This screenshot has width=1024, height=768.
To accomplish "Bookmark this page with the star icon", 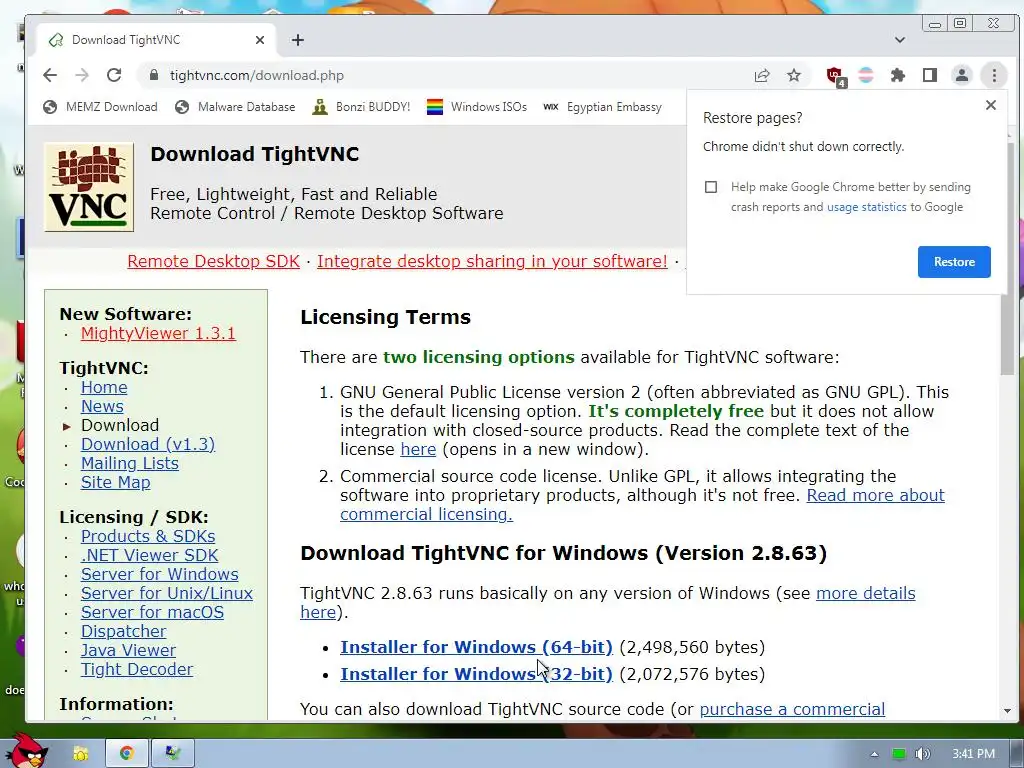I will 794,75.
